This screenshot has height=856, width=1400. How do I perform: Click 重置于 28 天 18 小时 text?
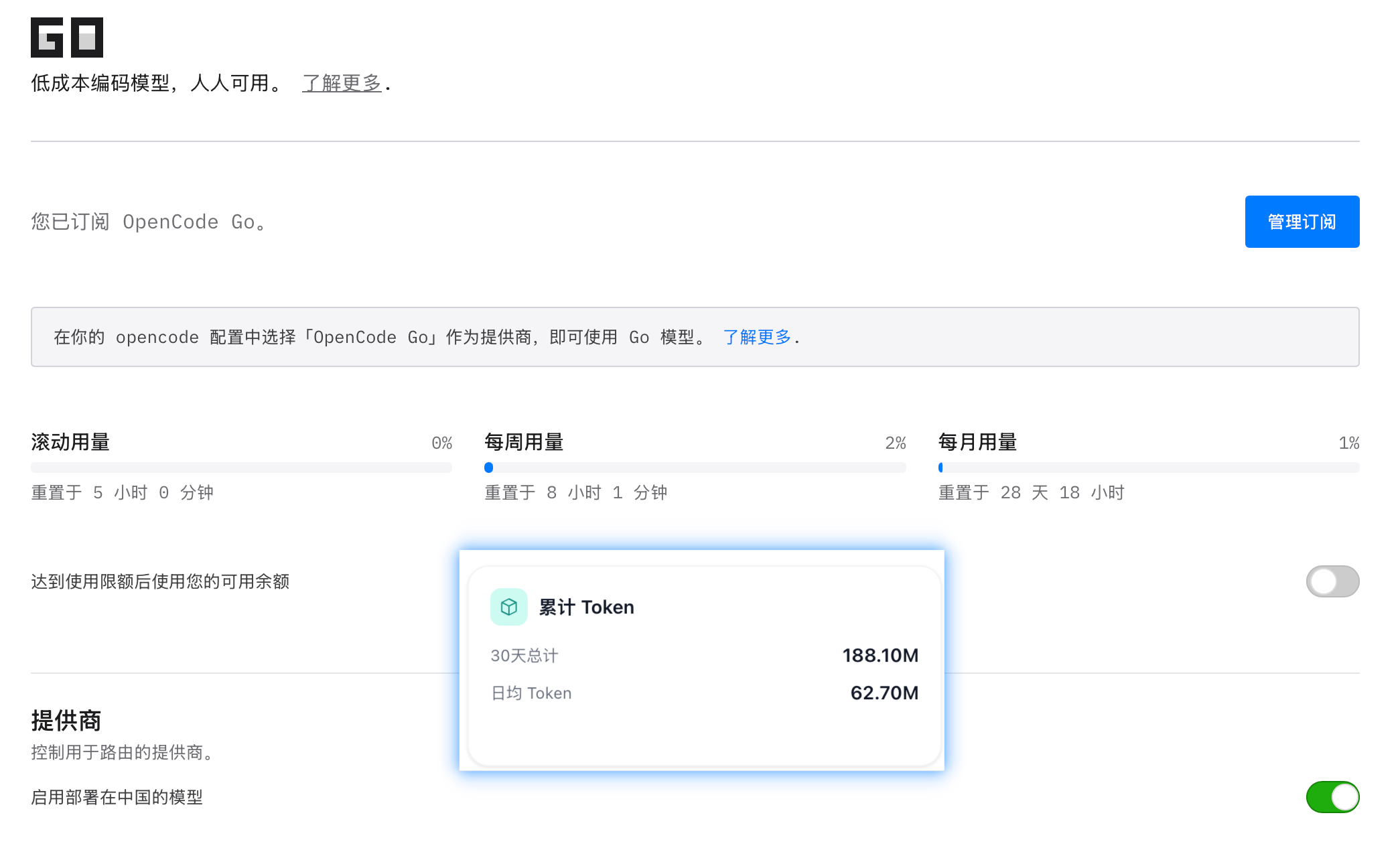[1032, 493]
